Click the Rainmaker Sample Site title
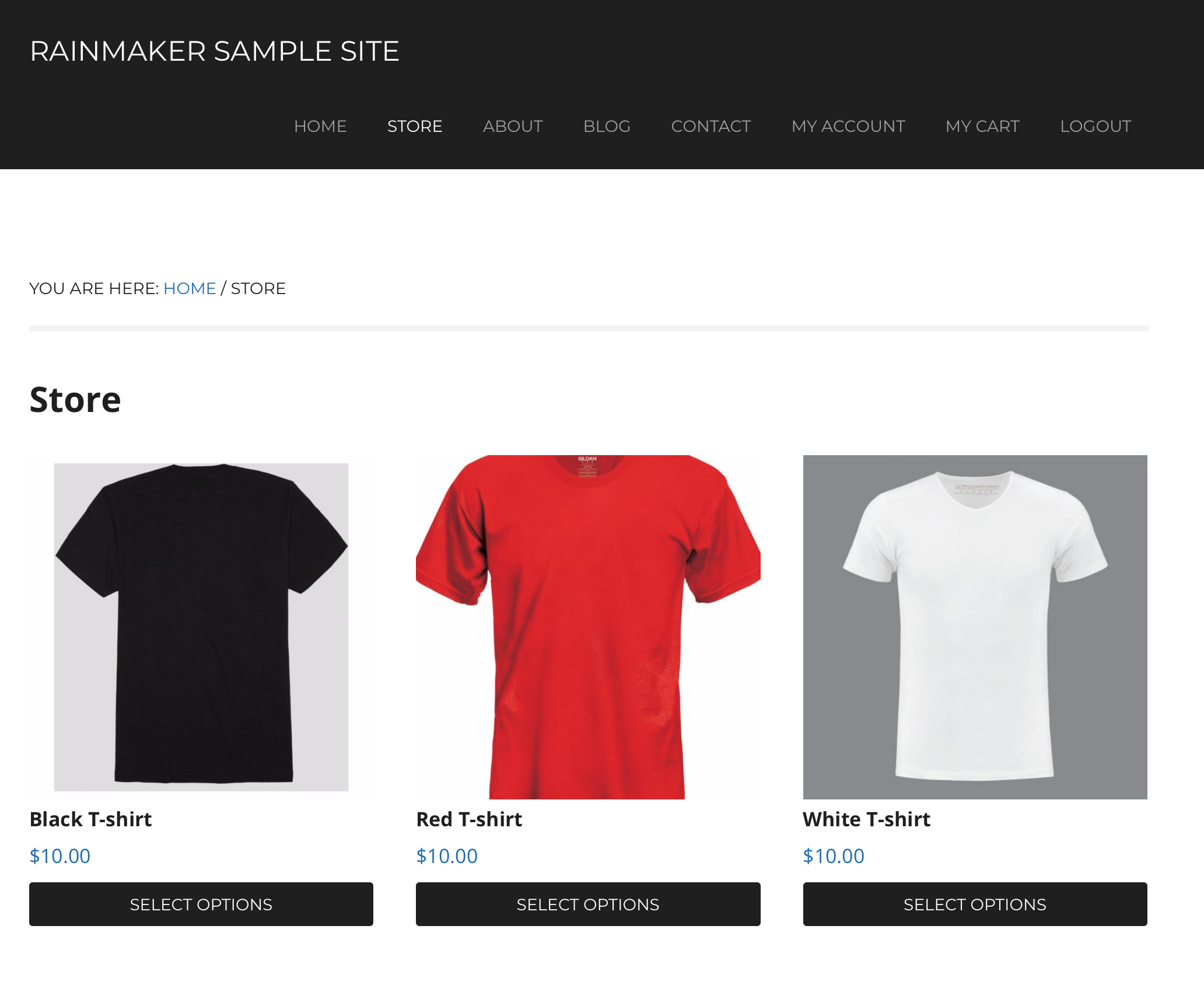The height and width of the screenshot is (985, 1204). tap(214, 51)
